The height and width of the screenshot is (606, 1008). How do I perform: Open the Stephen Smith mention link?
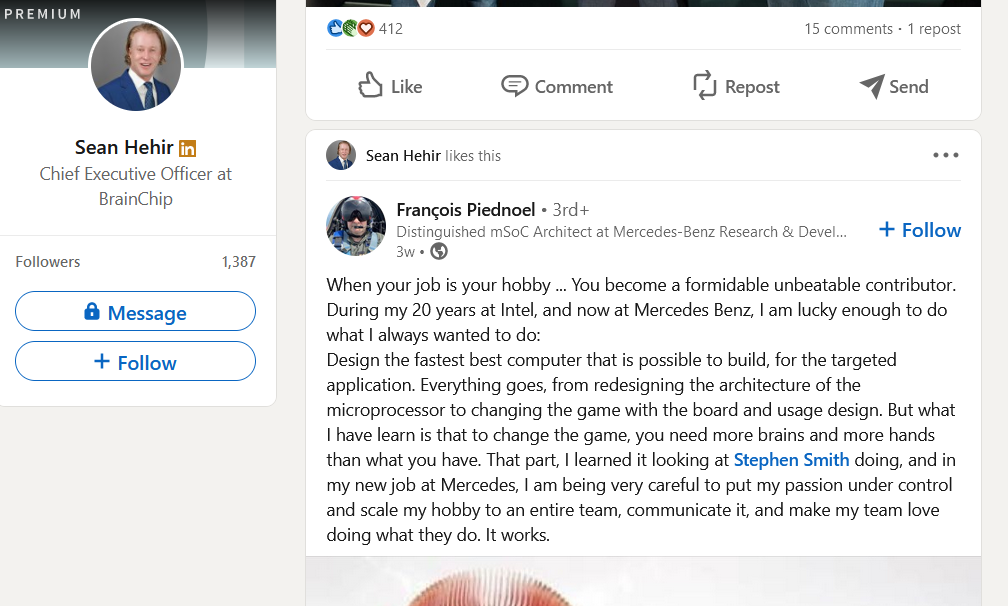pyautogui.click(x=791, y=460)
